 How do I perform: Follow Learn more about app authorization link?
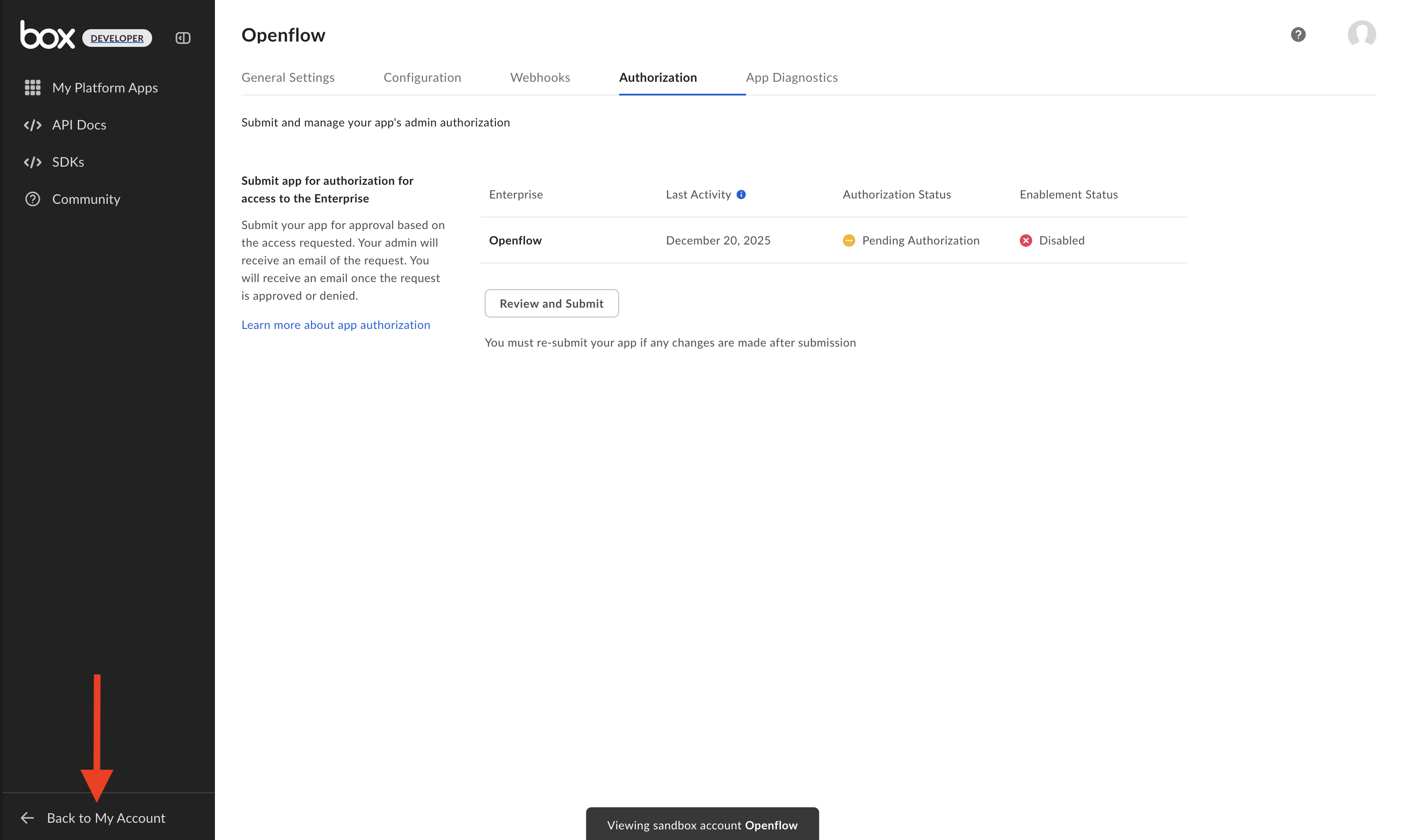tap(335, 325)
